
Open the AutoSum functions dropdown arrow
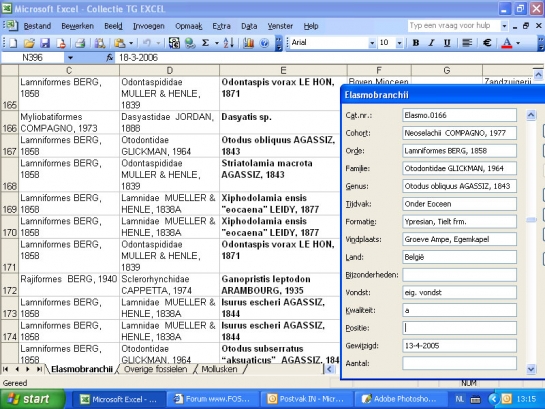[x=217, y=43]
